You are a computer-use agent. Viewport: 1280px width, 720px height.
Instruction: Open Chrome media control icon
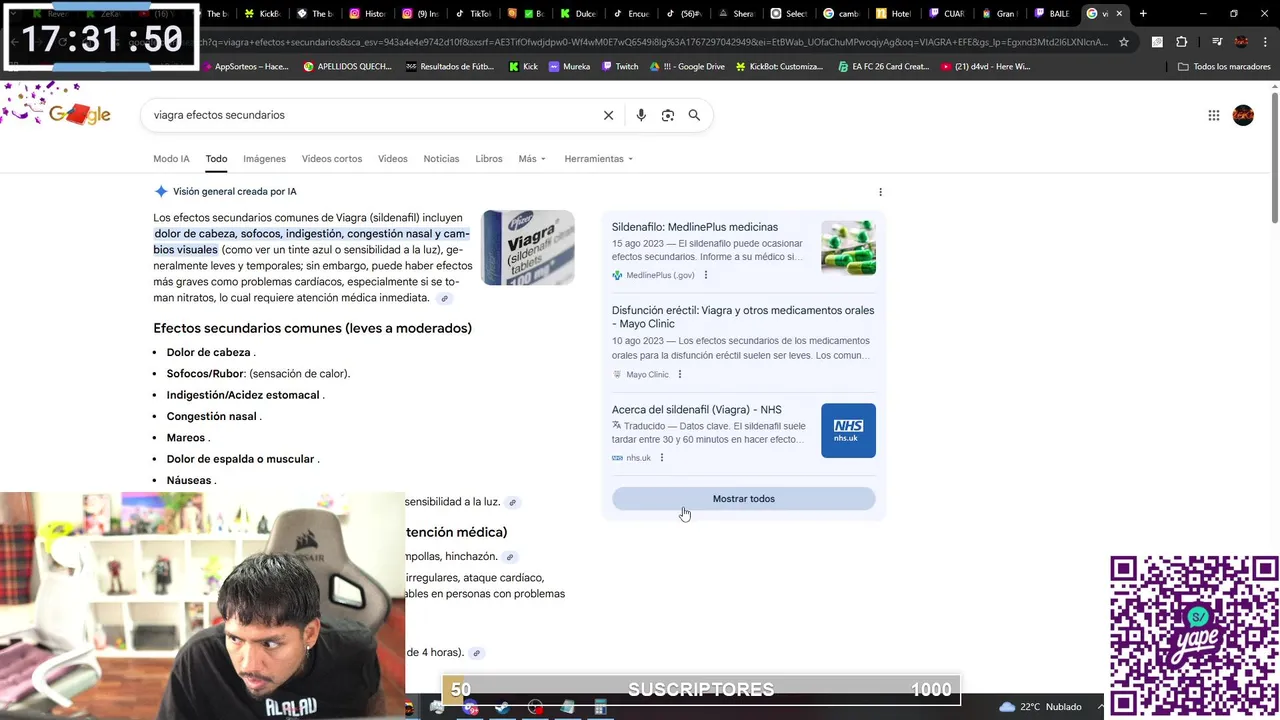(x=1216, y=42)
